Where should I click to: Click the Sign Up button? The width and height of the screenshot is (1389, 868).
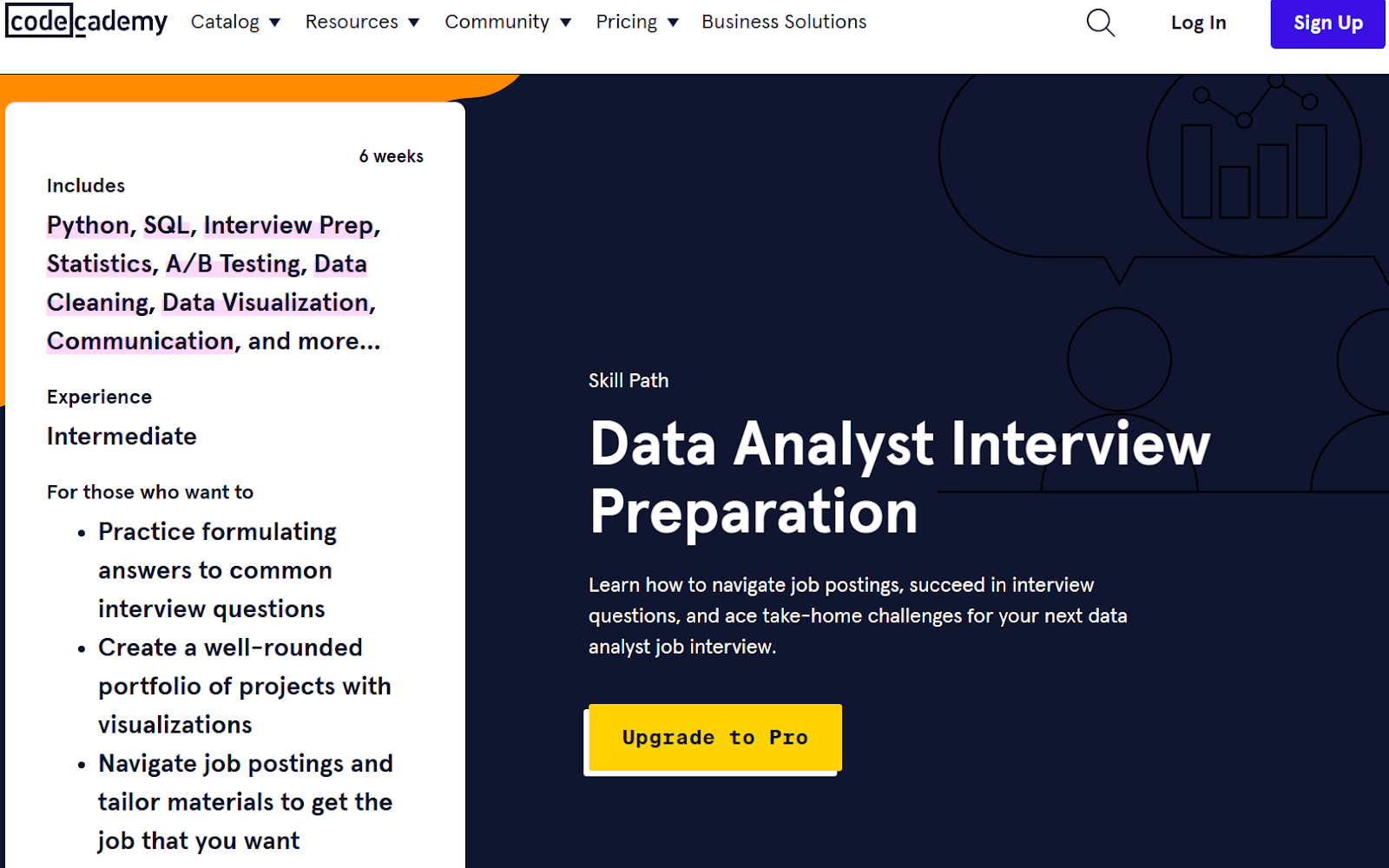(1328, 23)
